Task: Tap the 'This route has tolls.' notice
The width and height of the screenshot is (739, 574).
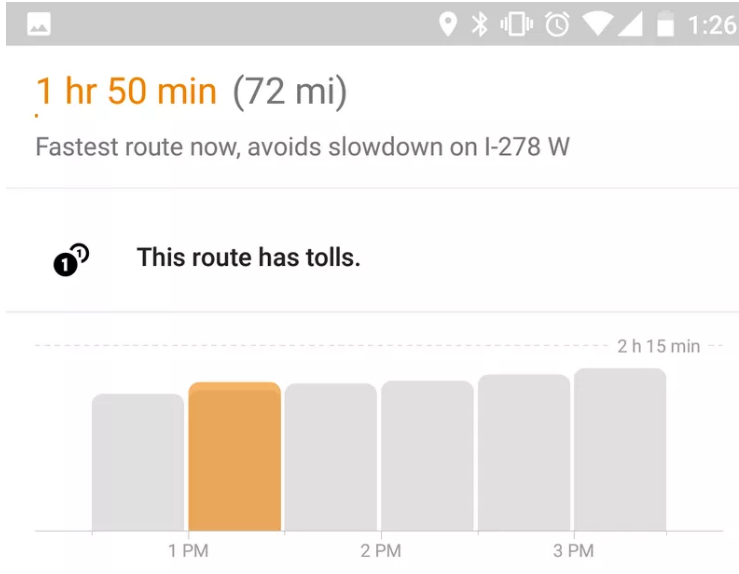Action: click(x=248, y=257)
